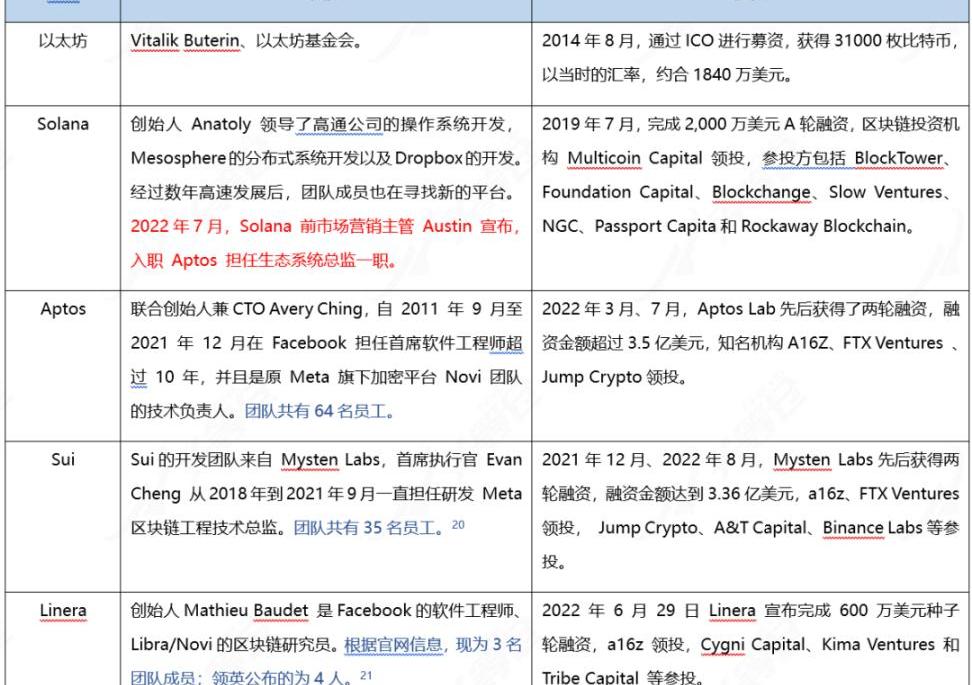Screen dimensions: 972x685
Task: Click the "Rockaway Blockchain" text
Action: pos(823,226)
